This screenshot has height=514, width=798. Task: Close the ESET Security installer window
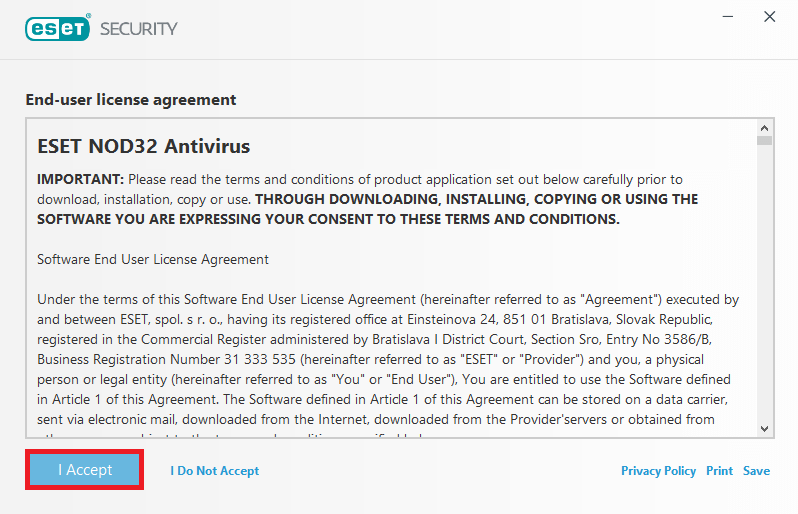[x=770, y=17]
